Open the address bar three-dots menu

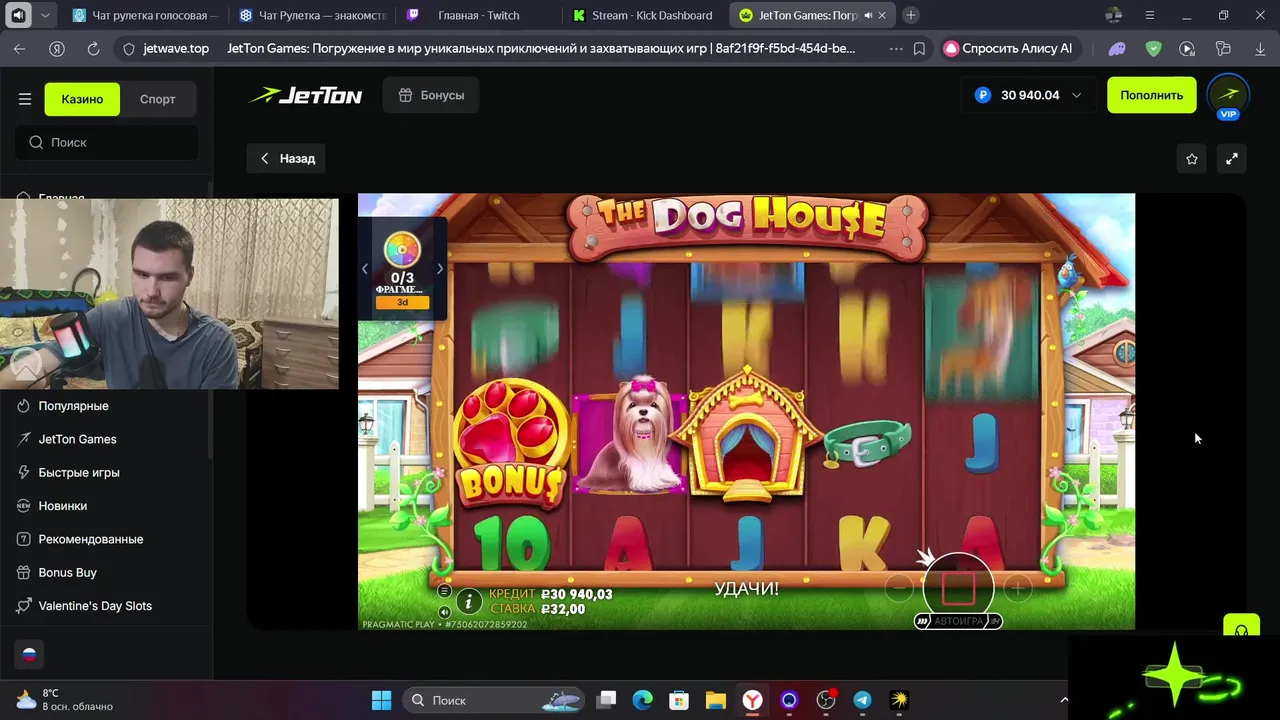[x=895, y=48]
